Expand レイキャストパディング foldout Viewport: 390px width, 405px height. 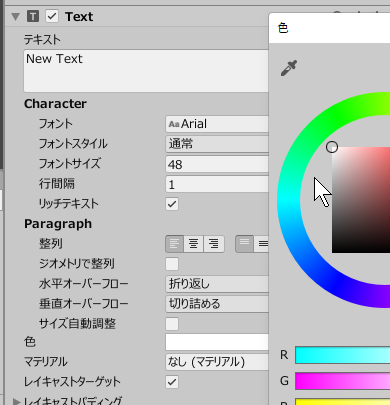[x=16, y=401]
